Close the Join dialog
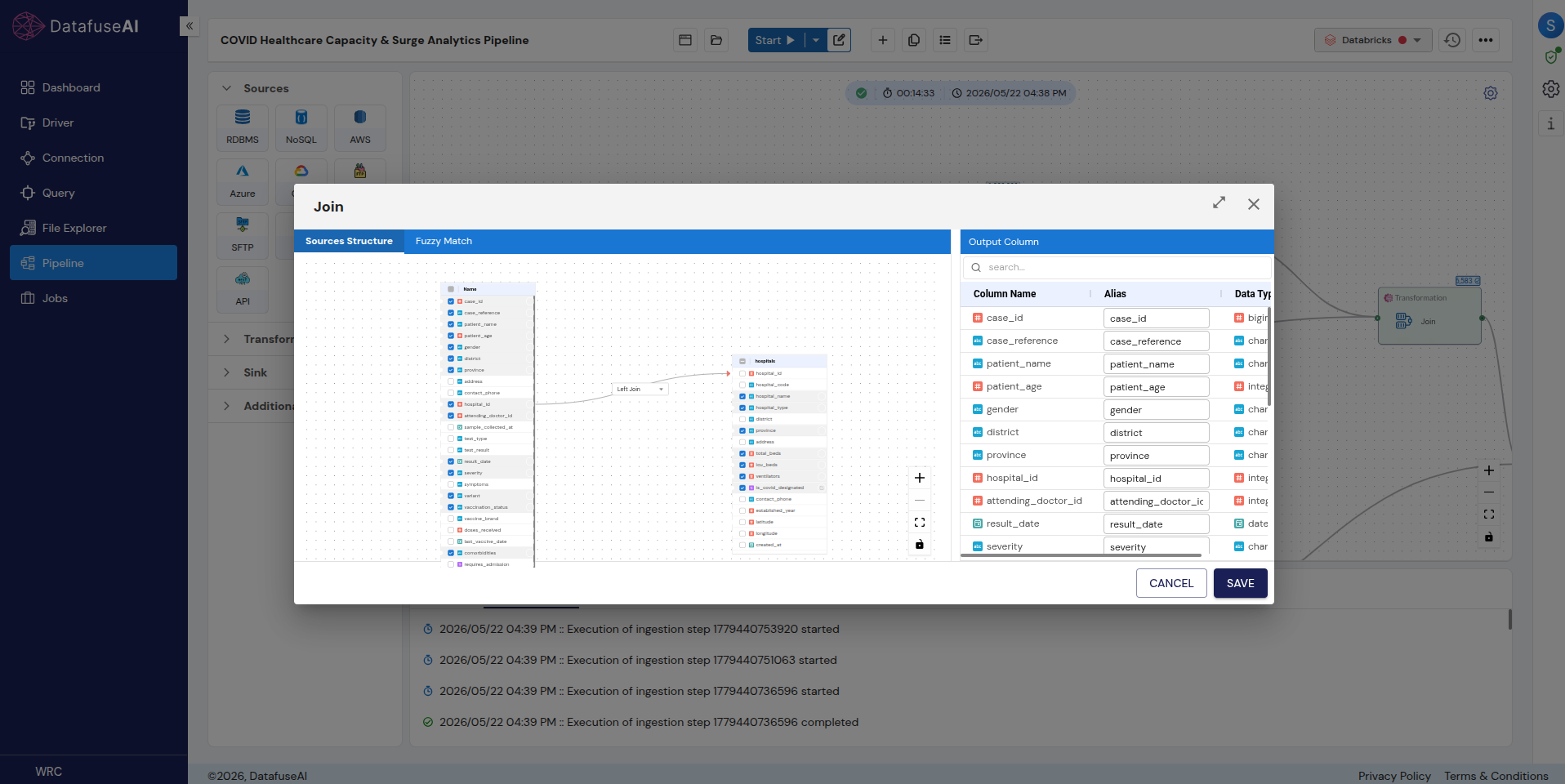Screen dimensions: 1565x784 click(x=1254, y=204)
